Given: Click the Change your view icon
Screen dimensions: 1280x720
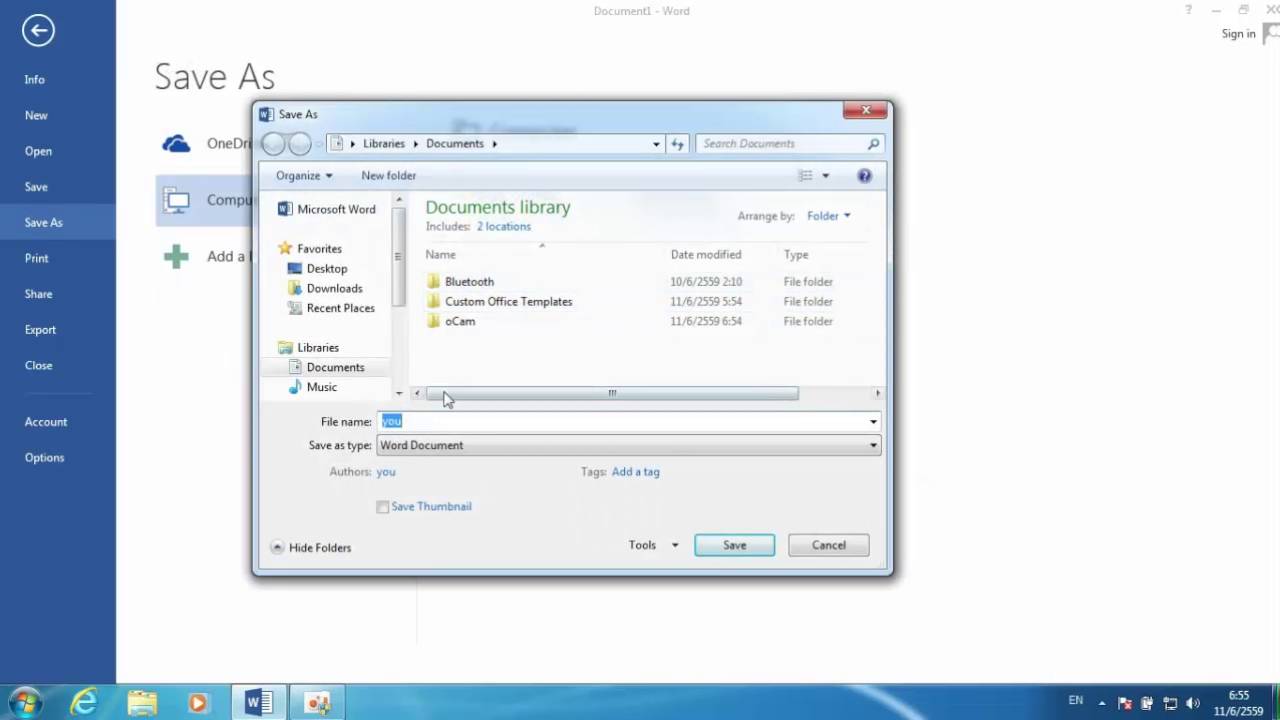Looking at the screenshot, I should coord(806,176).
